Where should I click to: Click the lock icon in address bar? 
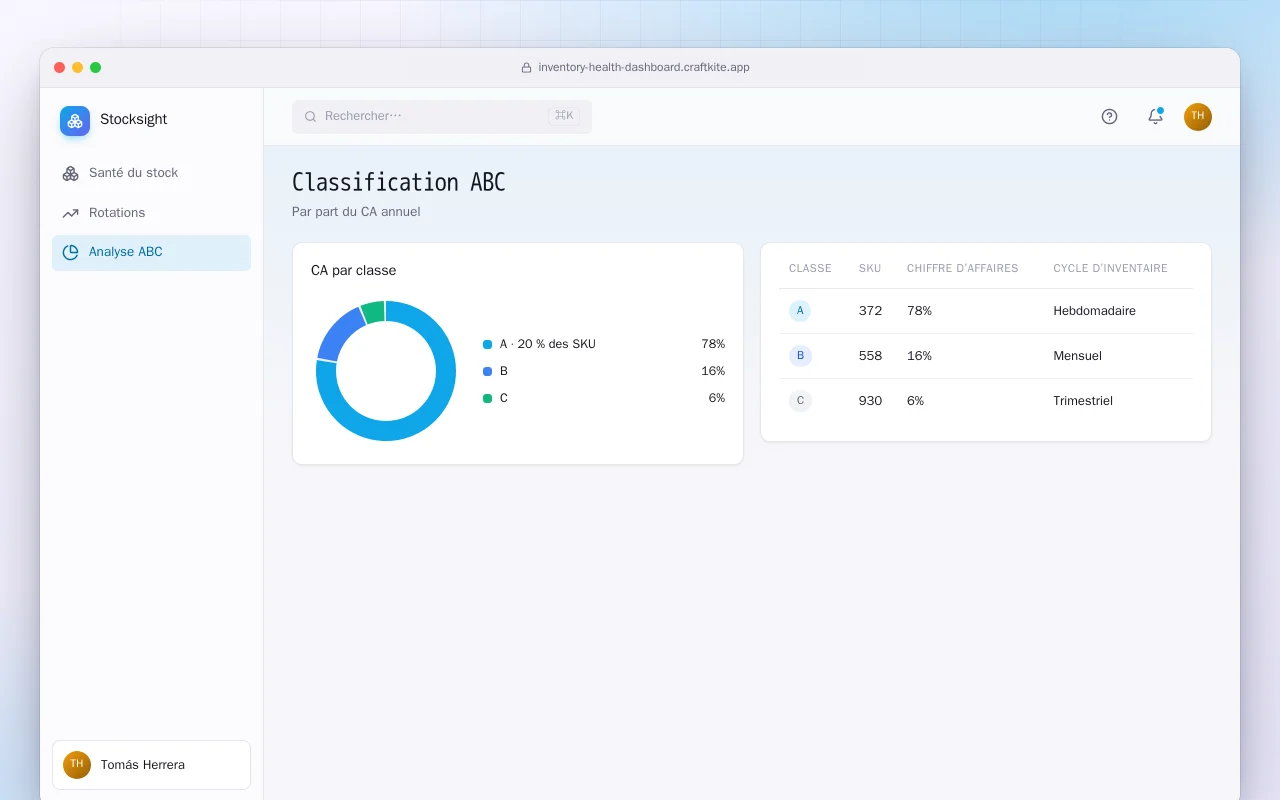pyautogui.click(x=526, y=68)
